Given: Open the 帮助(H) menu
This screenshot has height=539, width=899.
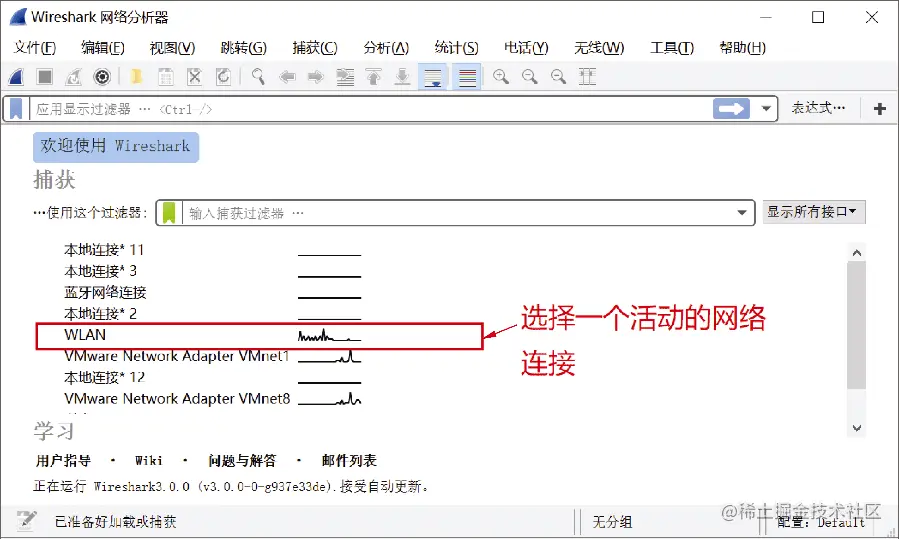Looking at the screenshot, I should 742,48.
